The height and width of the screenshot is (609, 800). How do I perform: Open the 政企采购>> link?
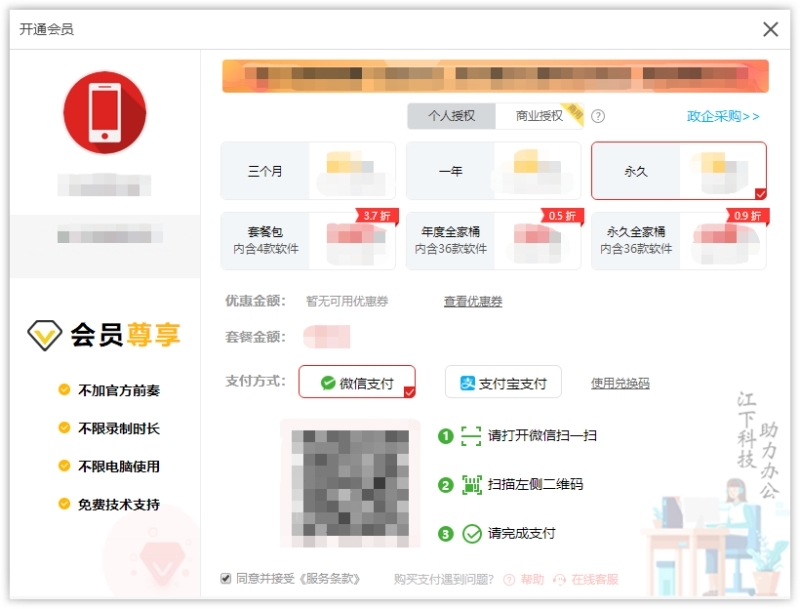tap(723, 116)
